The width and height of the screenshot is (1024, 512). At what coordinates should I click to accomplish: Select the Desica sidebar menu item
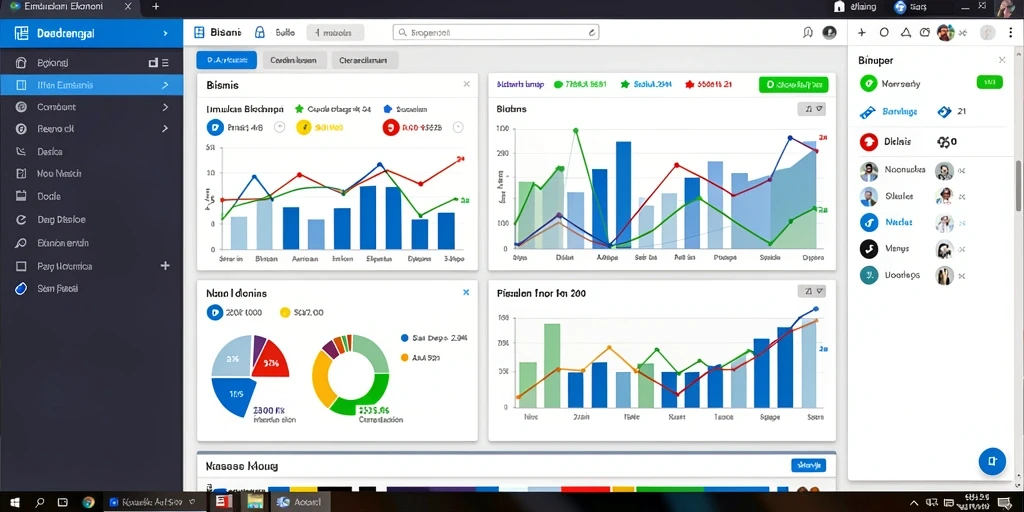coord(91,152)
